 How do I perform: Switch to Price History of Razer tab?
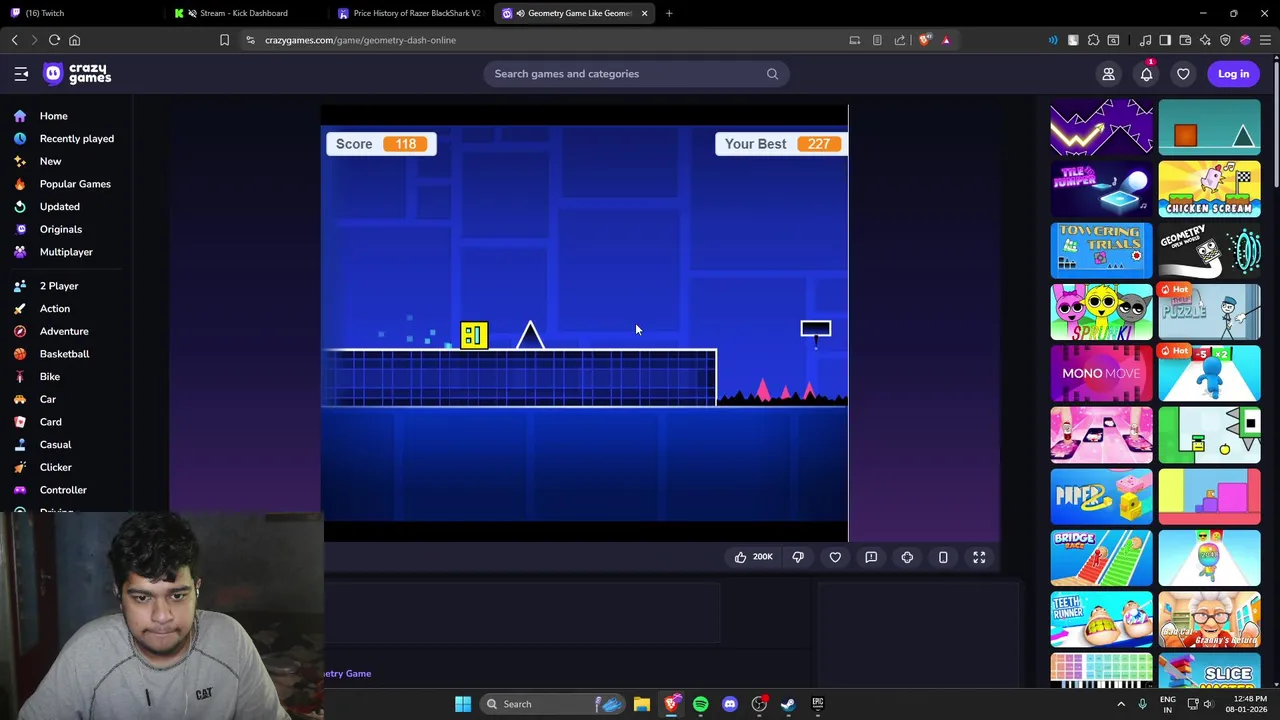[x=410, y=13]
